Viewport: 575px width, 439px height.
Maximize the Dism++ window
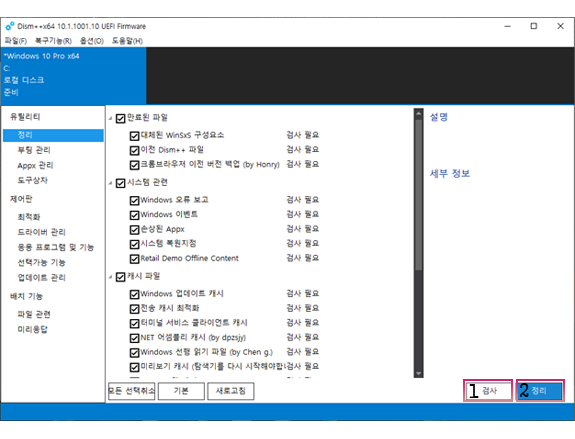(x=534, y=26)
